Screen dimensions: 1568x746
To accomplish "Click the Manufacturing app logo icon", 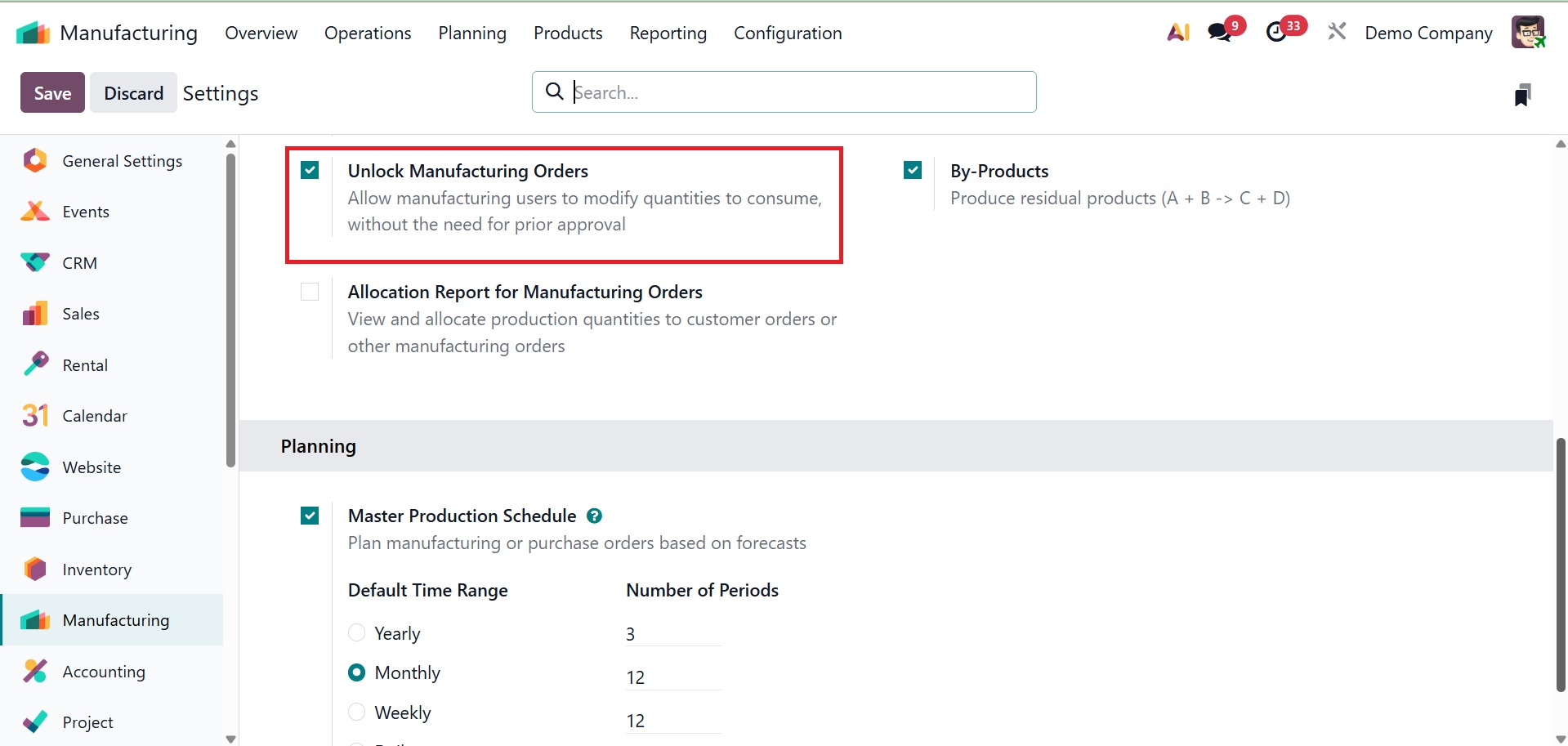I will tap(34, 34).
